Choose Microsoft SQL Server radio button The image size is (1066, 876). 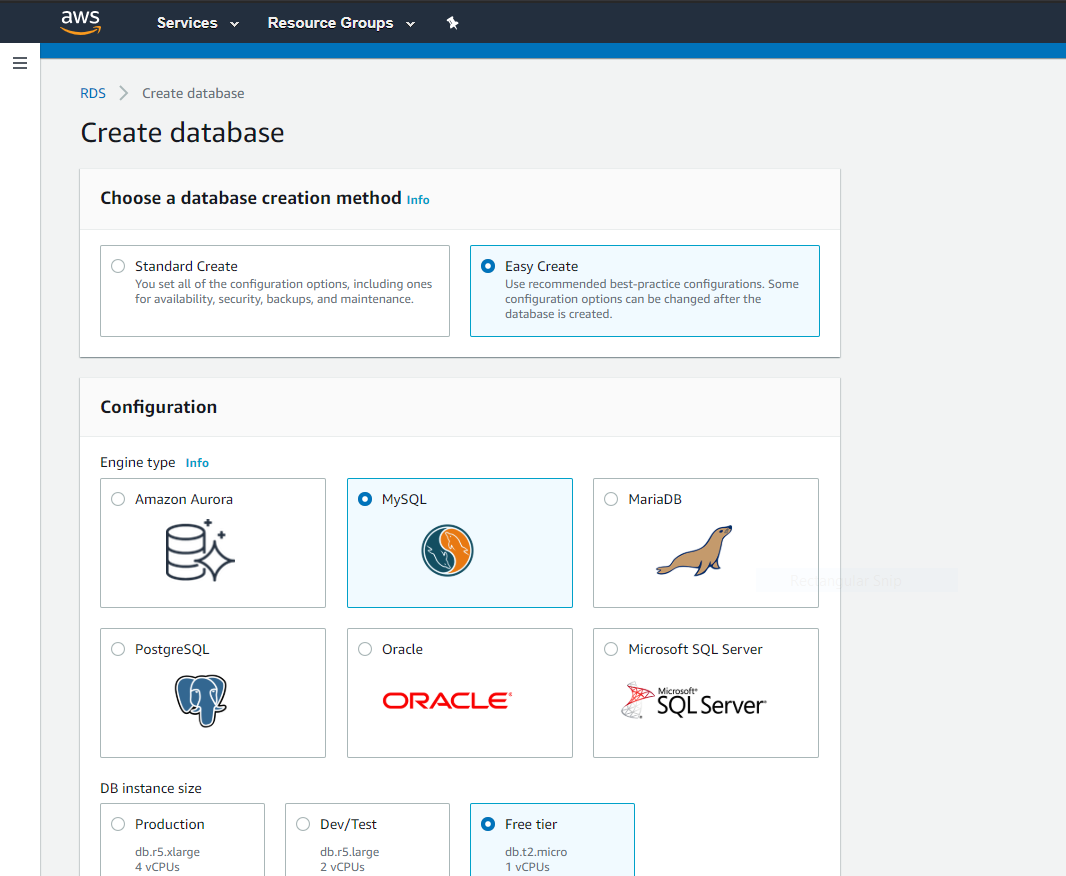[611, 649]
